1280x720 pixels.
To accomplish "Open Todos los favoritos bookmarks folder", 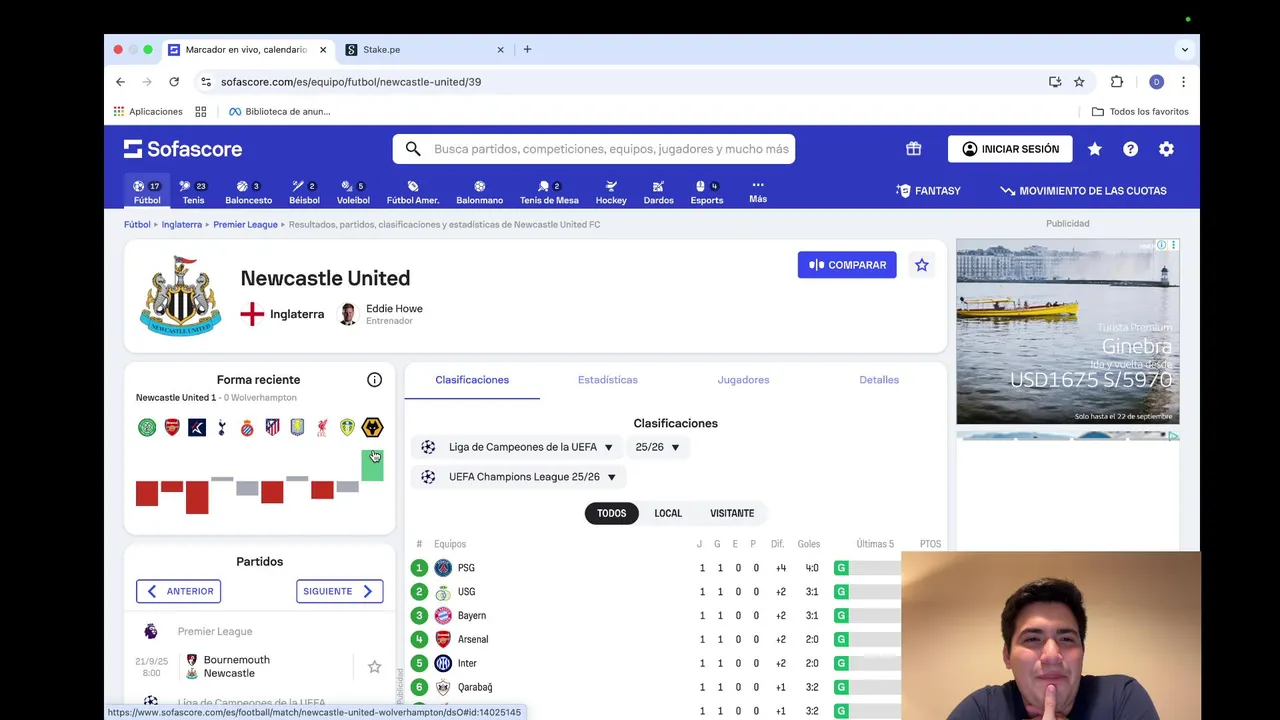I will (1140, 112).
